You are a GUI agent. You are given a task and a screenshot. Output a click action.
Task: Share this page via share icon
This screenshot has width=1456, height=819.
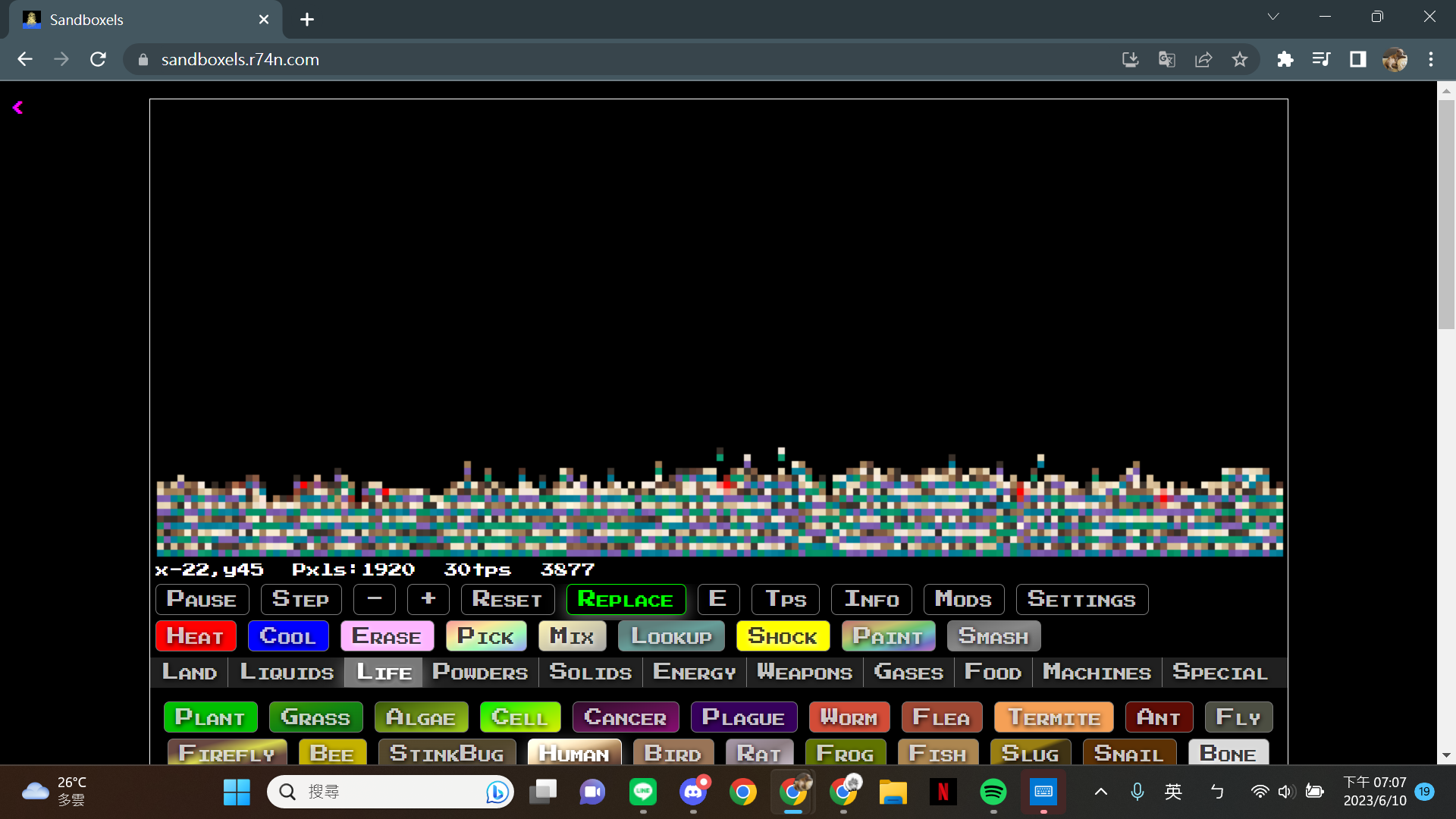click(x=1203, y=59)
